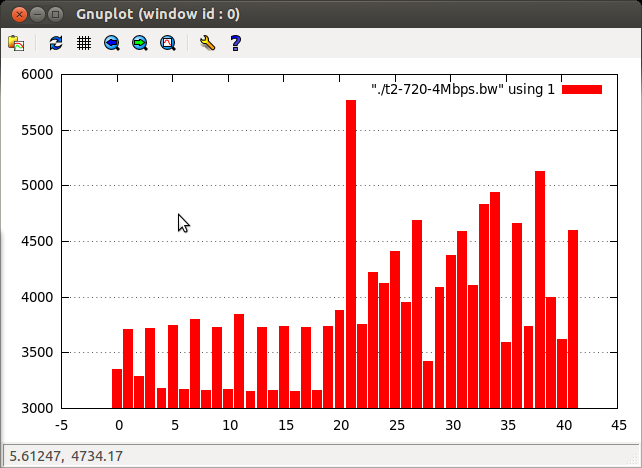Minimize the Gnuplot window

pos(36,14)
